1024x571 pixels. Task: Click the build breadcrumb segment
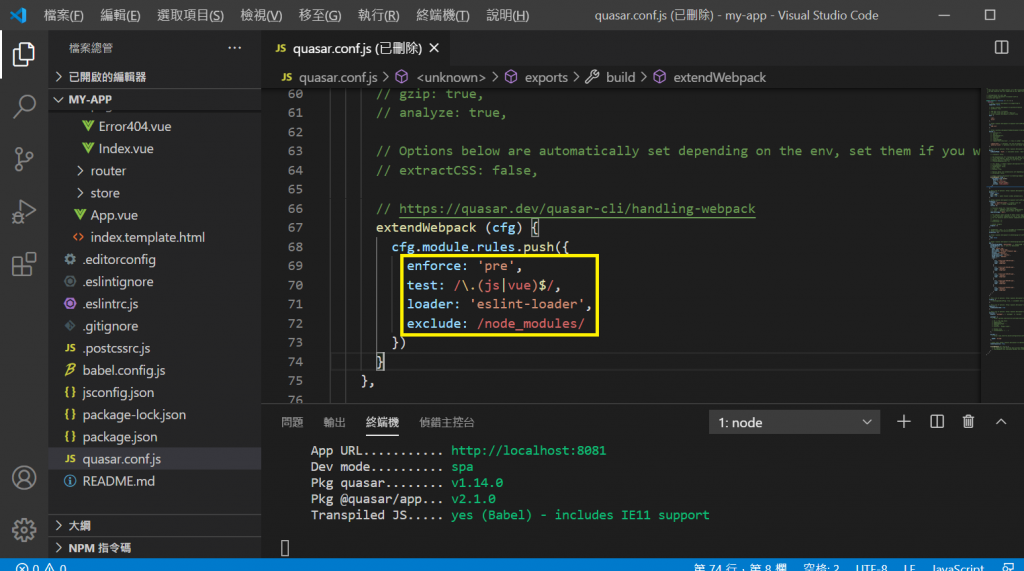[620, 77]
